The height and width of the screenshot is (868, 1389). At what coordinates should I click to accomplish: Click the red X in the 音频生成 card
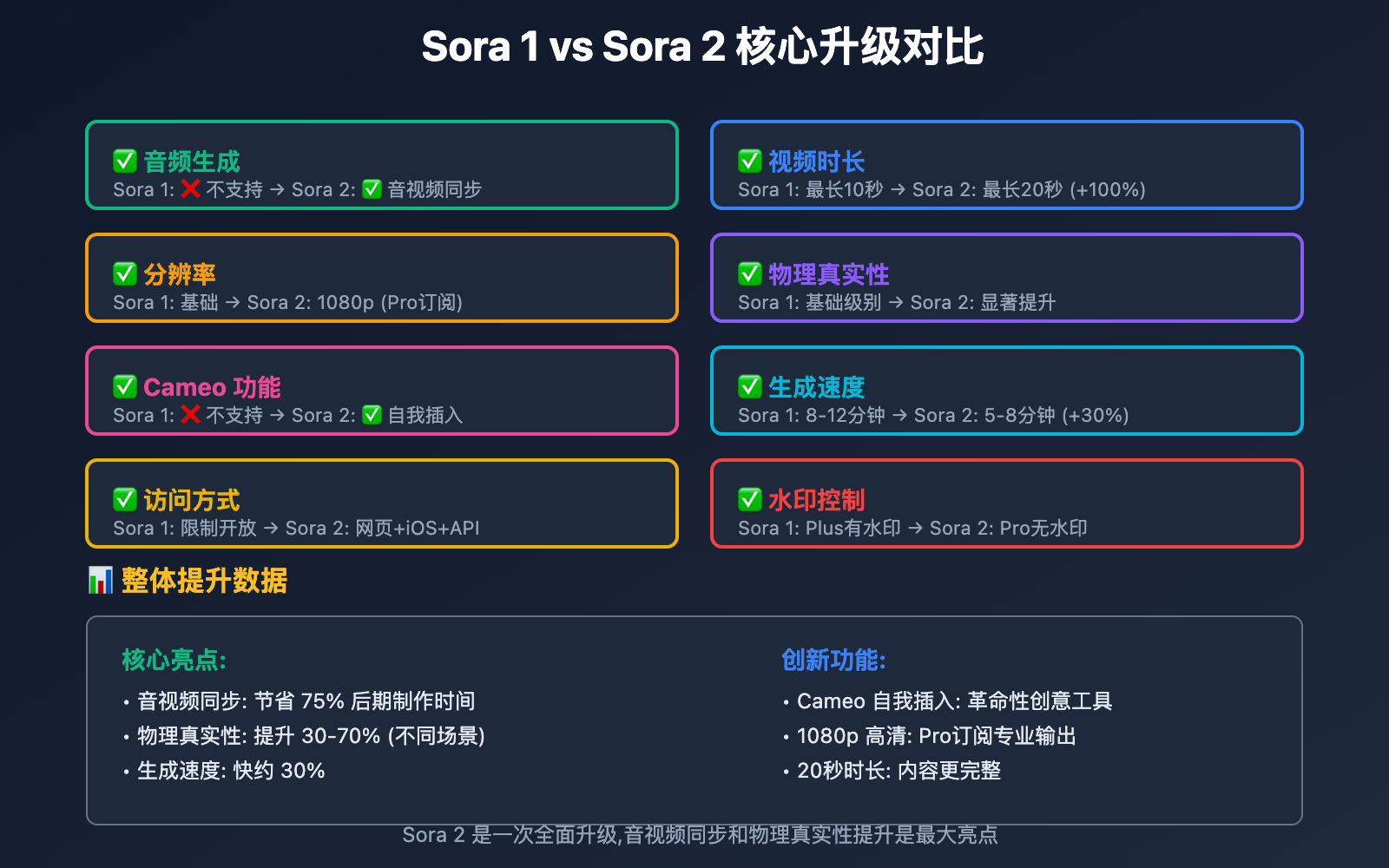click(191, 188)
